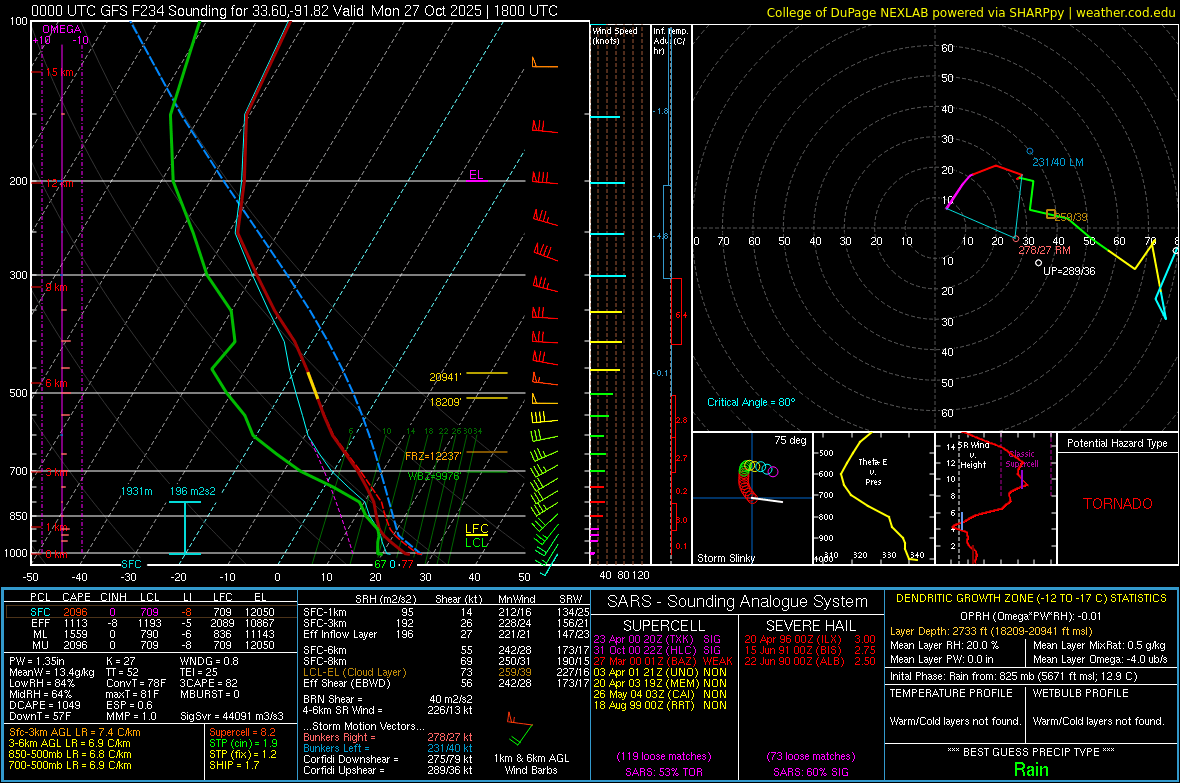The image size is (1180, 783).
Task: Click the '12 km' height marker
Action: point(59,183)
